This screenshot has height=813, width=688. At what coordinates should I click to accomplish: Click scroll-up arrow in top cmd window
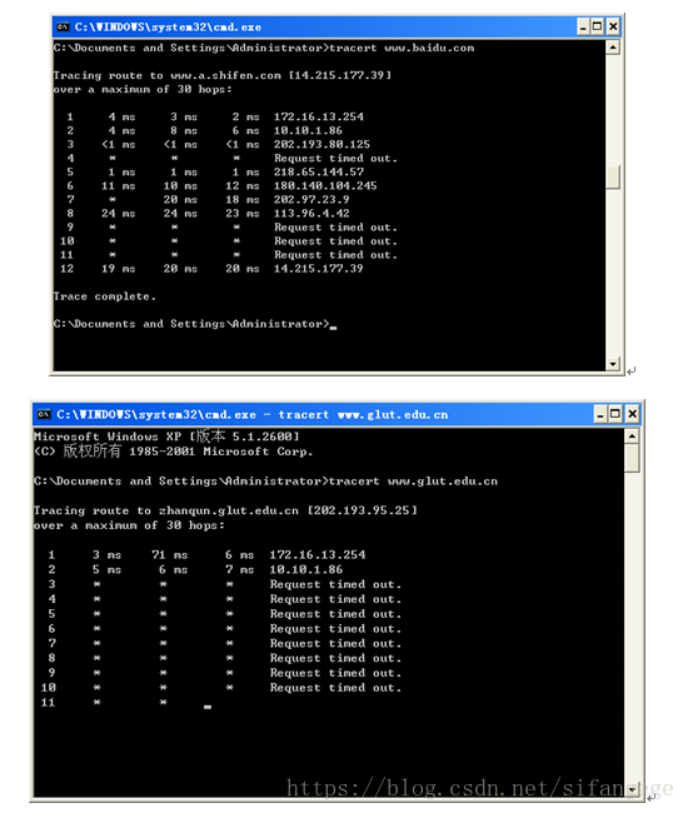613,48
